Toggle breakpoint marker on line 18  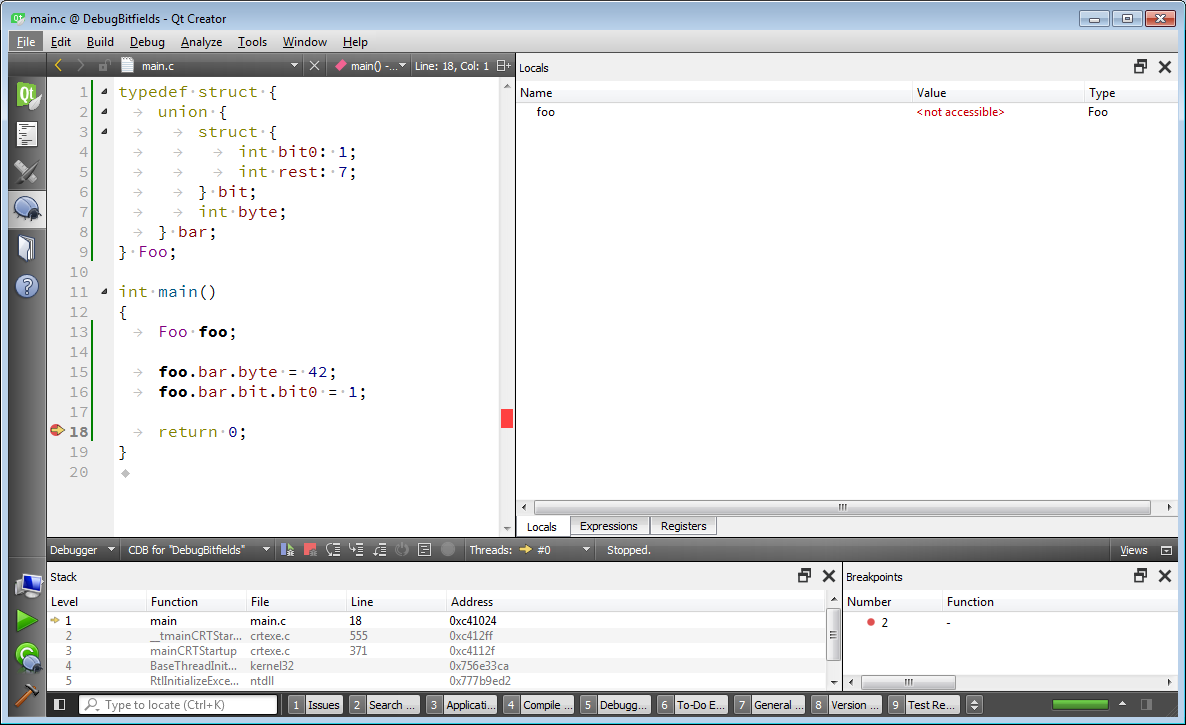(57, 431)
